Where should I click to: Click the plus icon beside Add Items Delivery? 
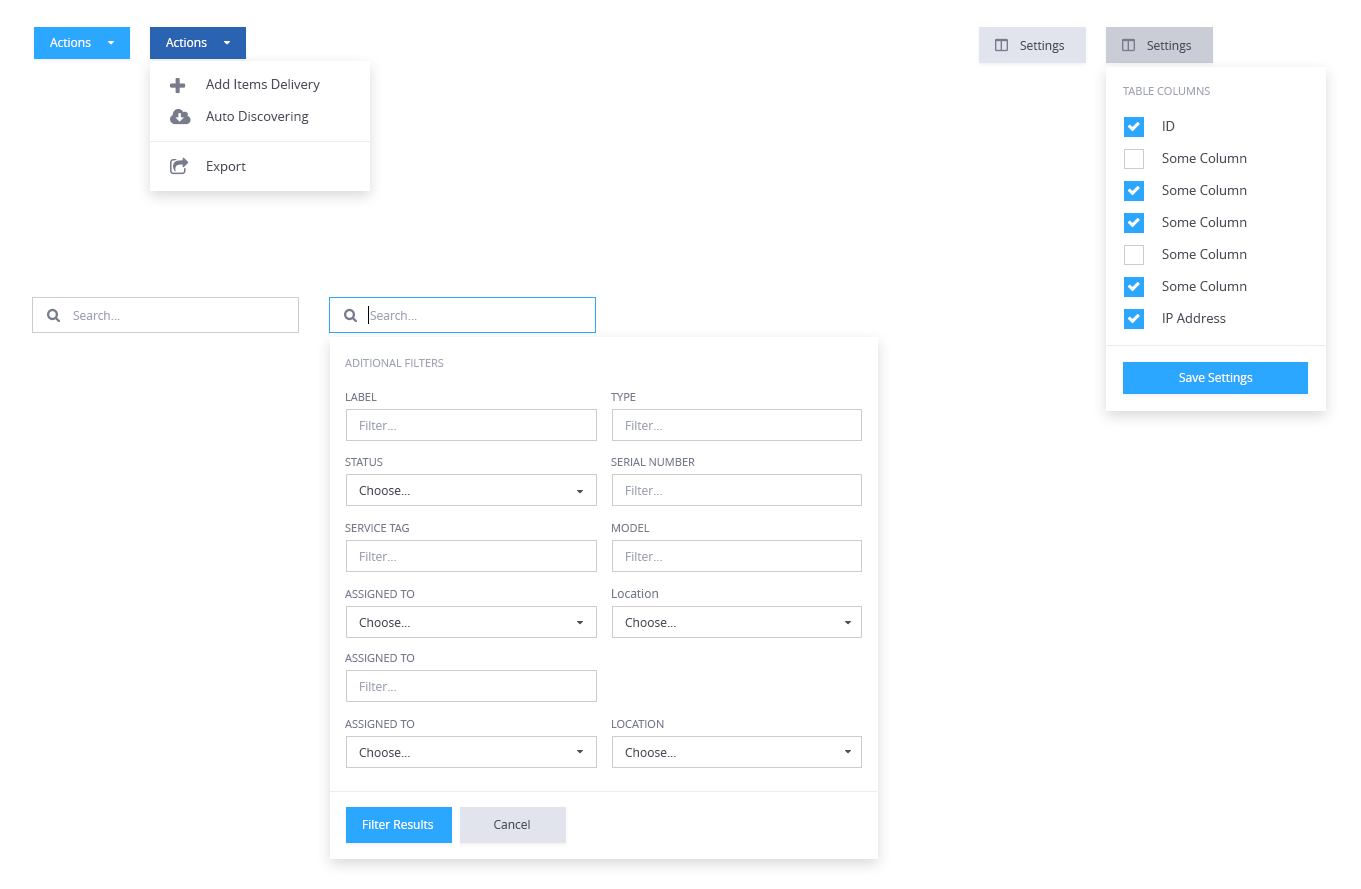click(x=178, y=85)
